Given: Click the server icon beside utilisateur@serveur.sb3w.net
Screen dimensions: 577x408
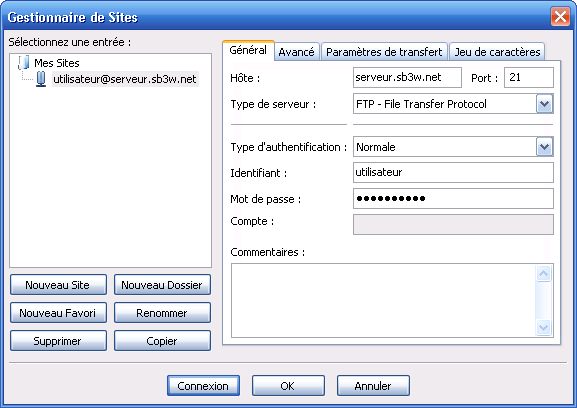Looking at the screenshot, I should pyautogui.click(x=41, y=79).
